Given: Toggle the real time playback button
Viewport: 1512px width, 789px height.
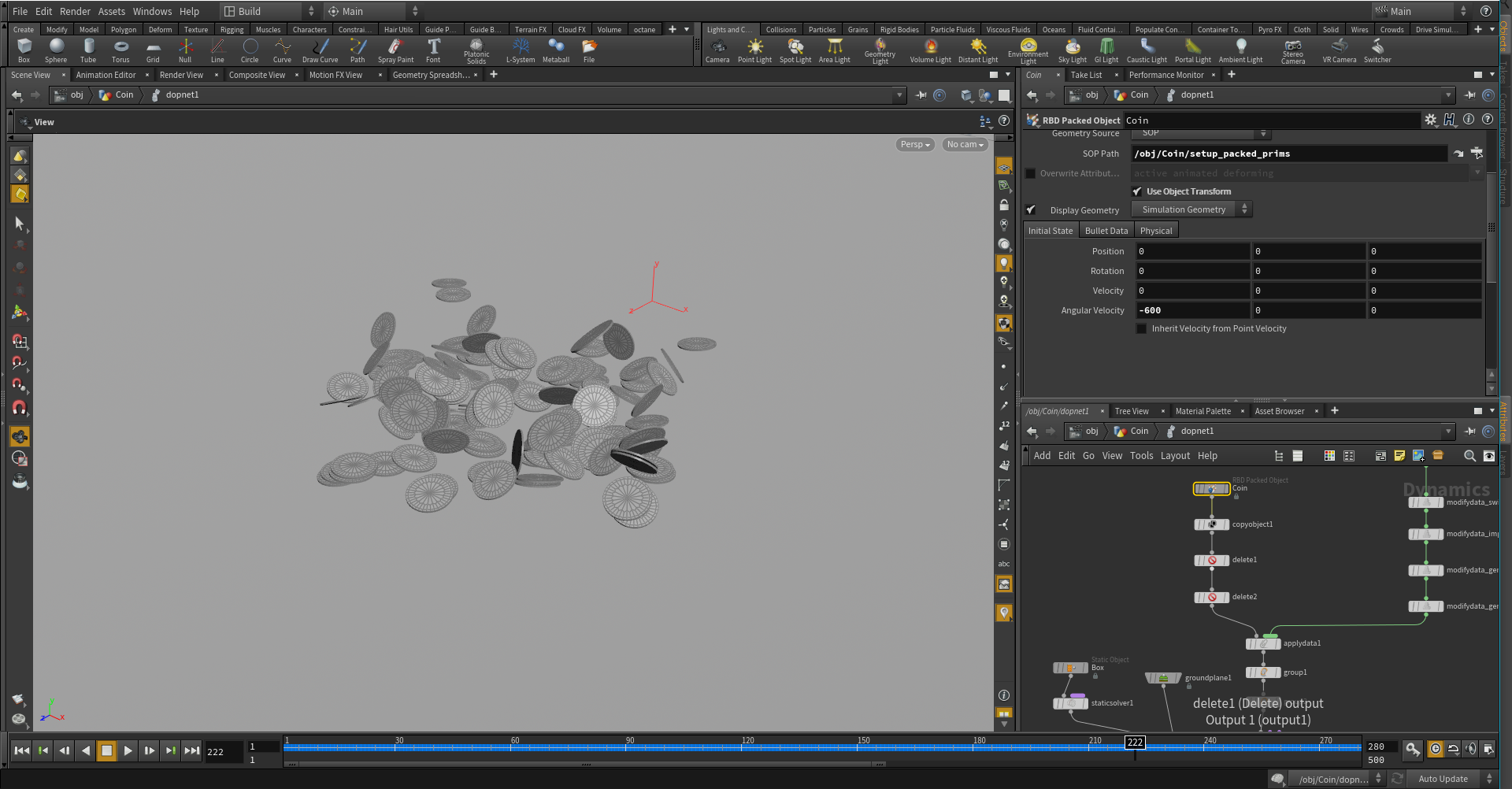Looking at the screenshot, I should tap(1435, 749).
